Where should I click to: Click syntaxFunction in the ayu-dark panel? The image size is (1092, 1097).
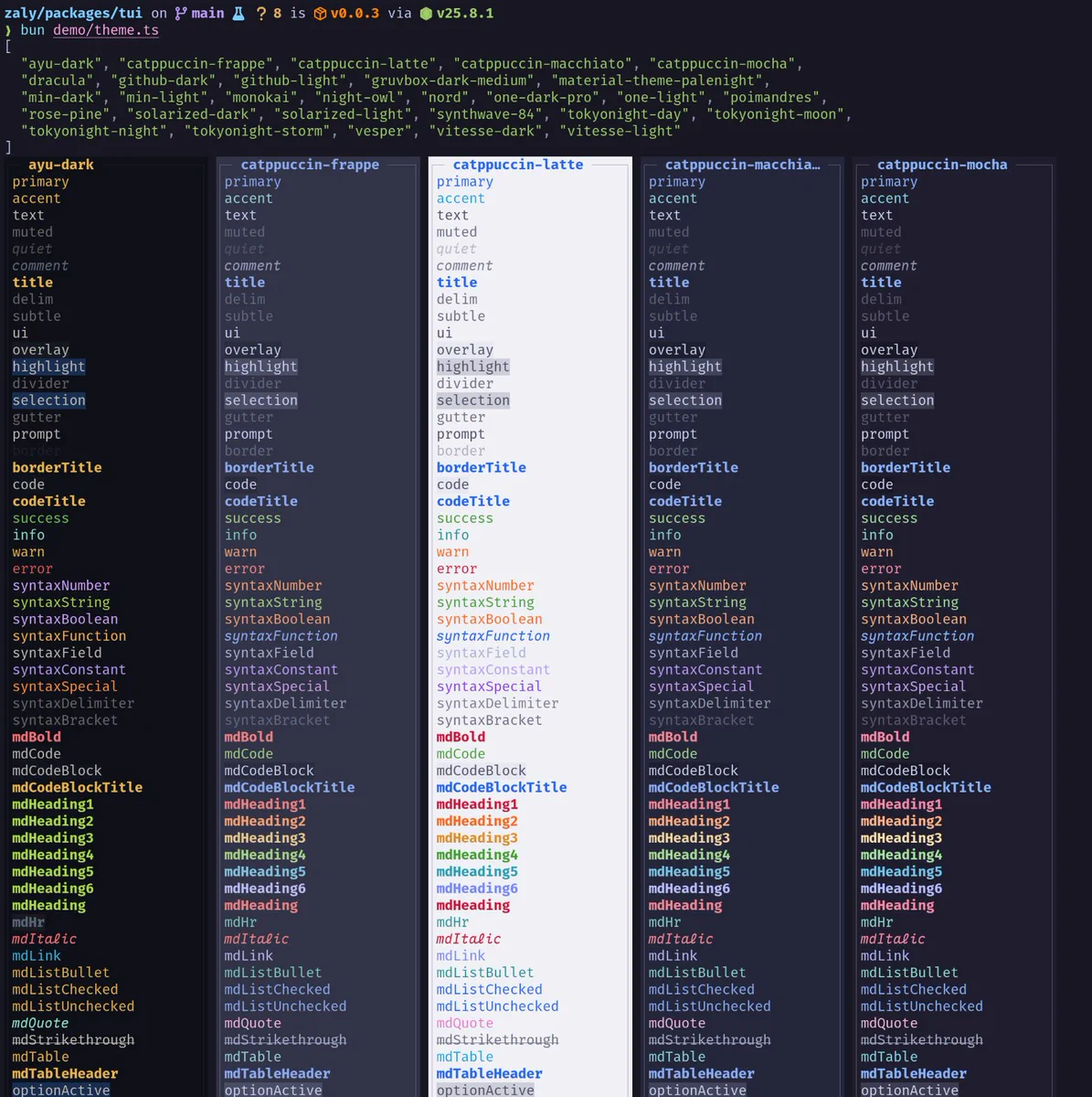pos(69,636)
